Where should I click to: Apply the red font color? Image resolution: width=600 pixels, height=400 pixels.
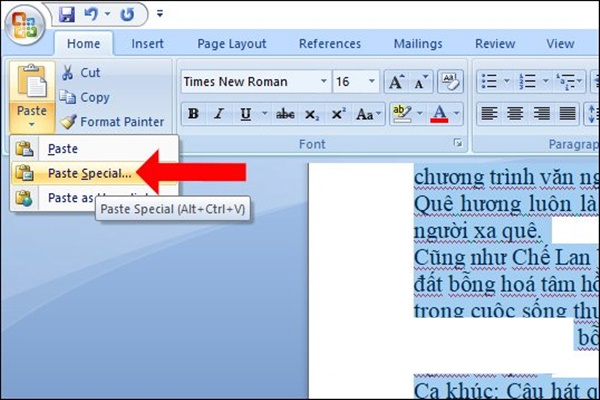(439, 114)
